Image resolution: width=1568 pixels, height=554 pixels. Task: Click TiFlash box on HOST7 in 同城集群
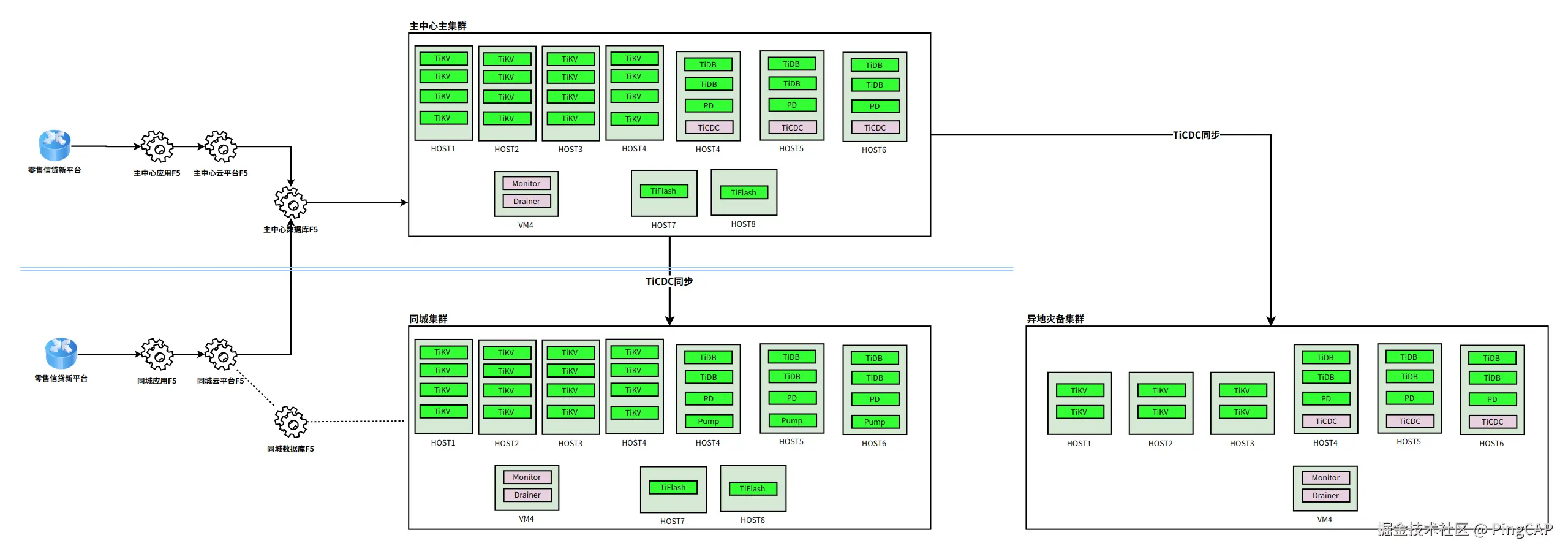click(x=673, y=488)
